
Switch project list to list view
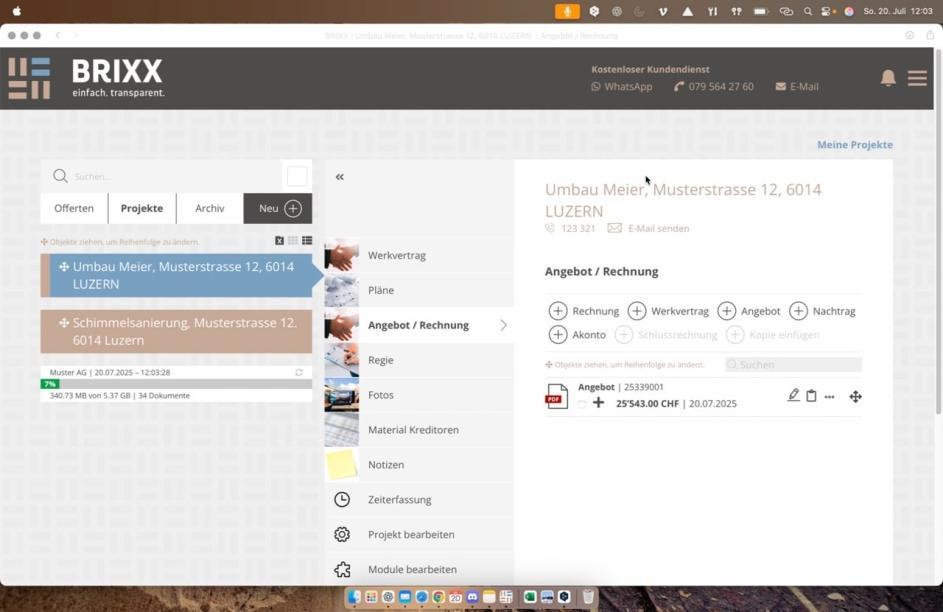coord(307,240)
